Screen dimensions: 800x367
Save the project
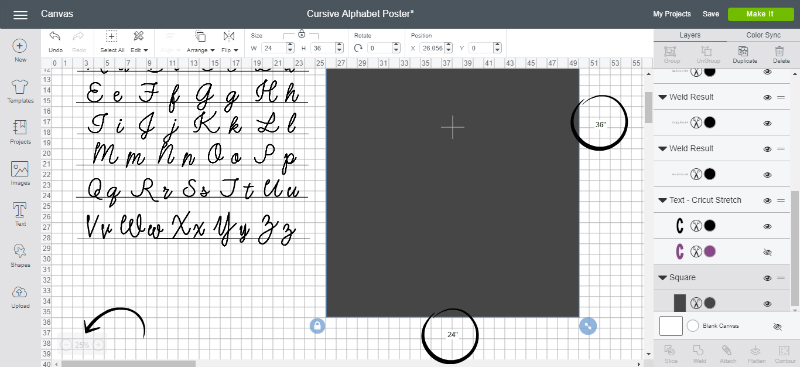pos(711,14)
